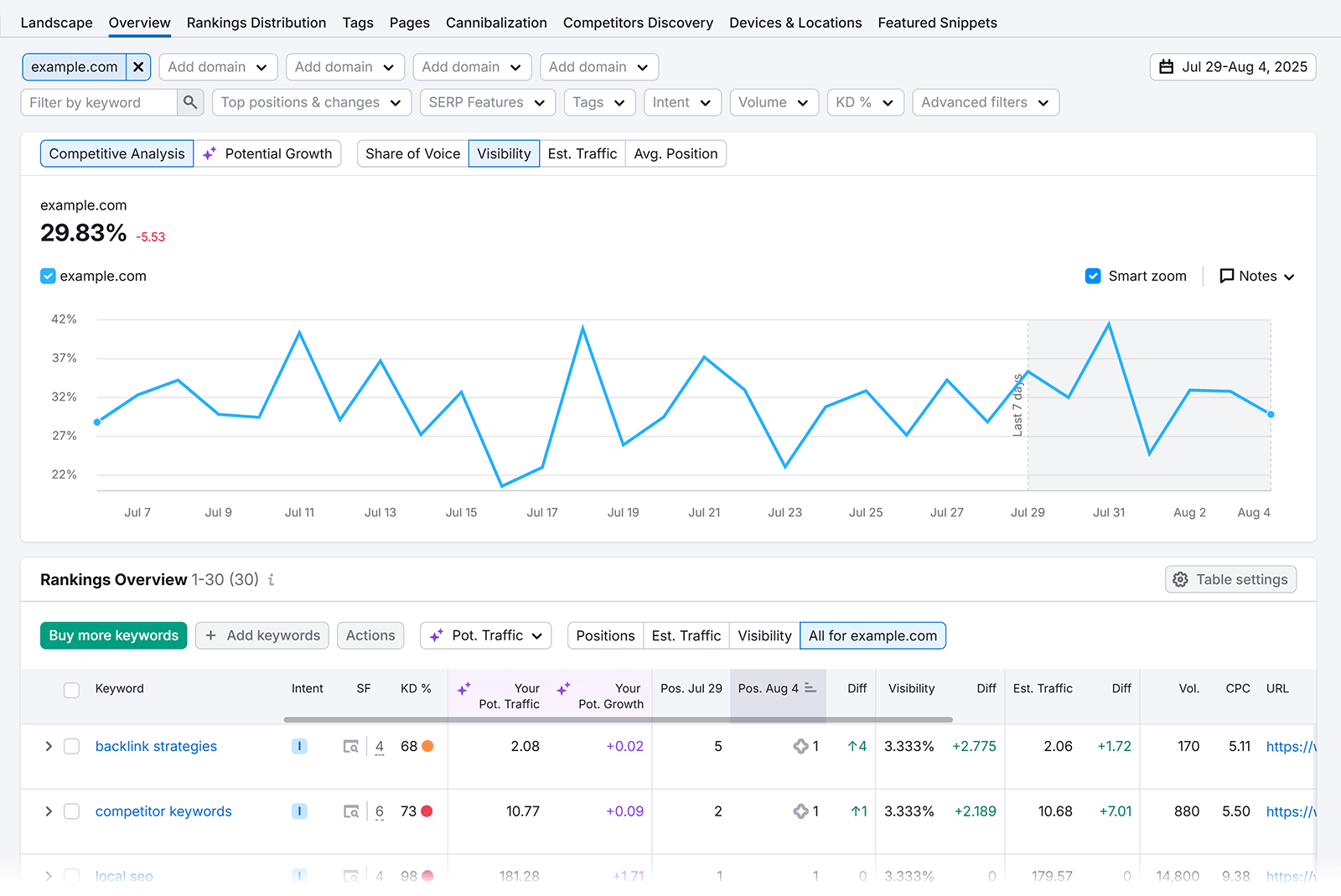
Task: Click the sparkle icon of Your Pot. Growth column
Action: [x=563, y=688]
